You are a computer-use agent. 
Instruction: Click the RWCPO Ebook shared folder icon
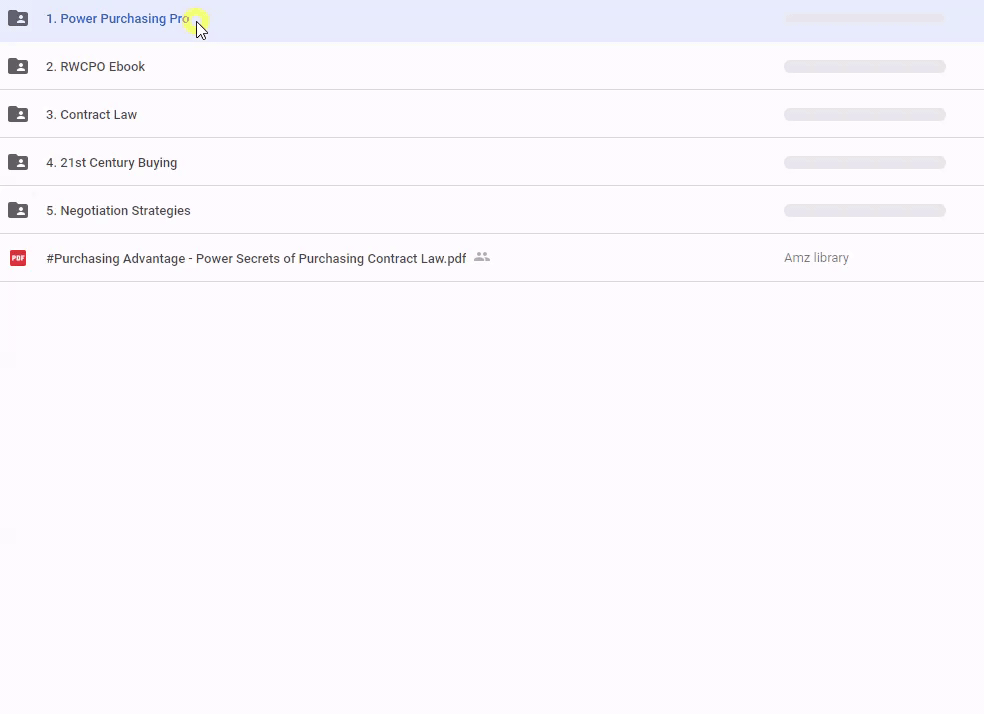point(18,66)
